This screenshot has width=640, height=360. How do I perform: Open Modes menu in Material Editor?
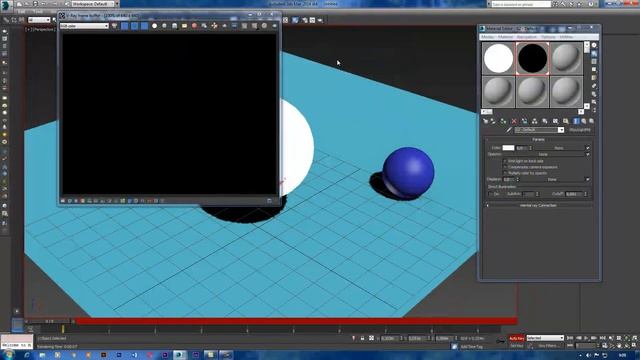tap(487, 37)
